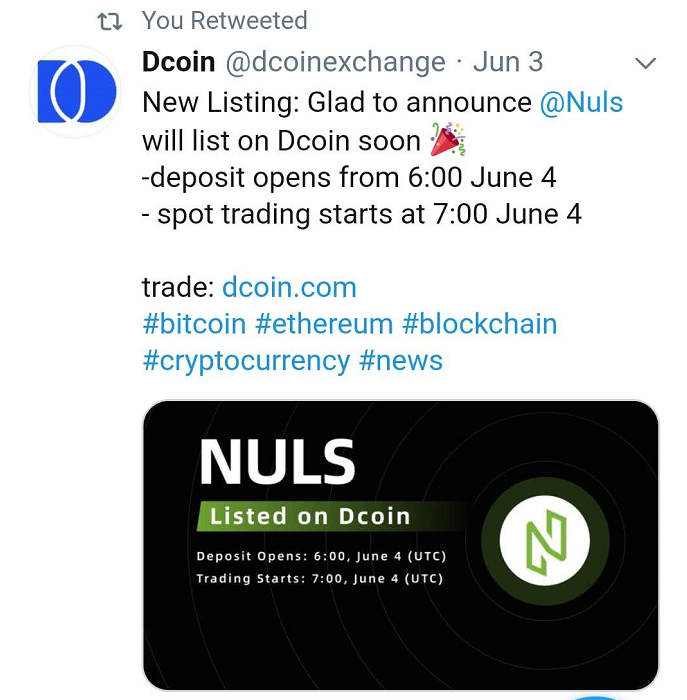This screenshot has width=687, height=700.
Task: Click the Jun 3 timestamp
Action: tap(508, 62)
